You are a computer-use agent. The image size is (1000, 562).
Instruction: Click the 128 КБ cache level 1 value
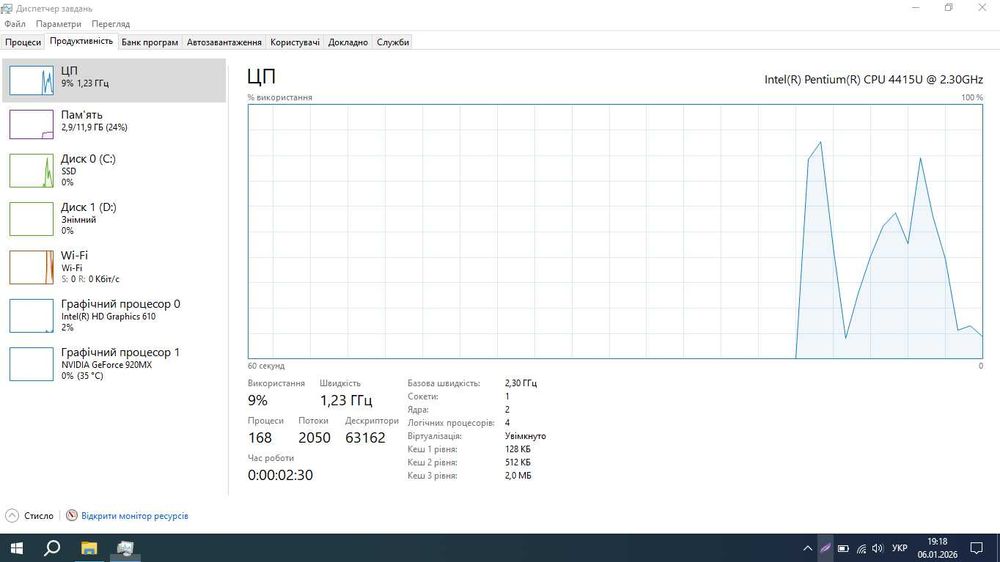[517, 449]
